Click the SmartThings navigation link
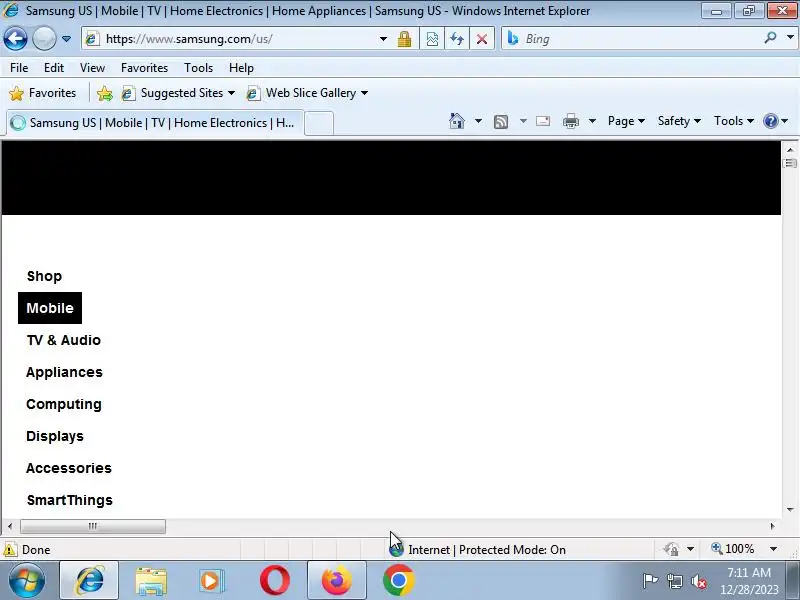 coord(70,501)
